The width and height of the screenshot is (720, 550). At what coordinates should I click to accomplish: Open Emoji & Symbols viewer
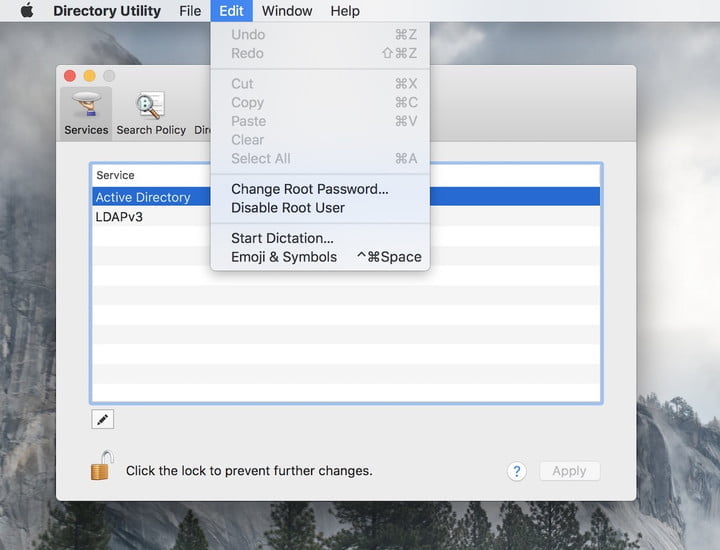tap(320, 257)
